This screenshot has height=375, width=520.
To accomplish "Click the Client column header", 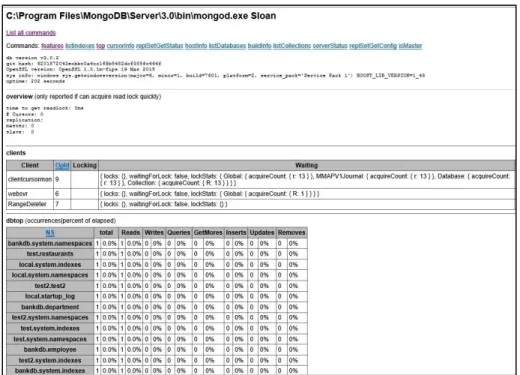I will click(30, 165).
